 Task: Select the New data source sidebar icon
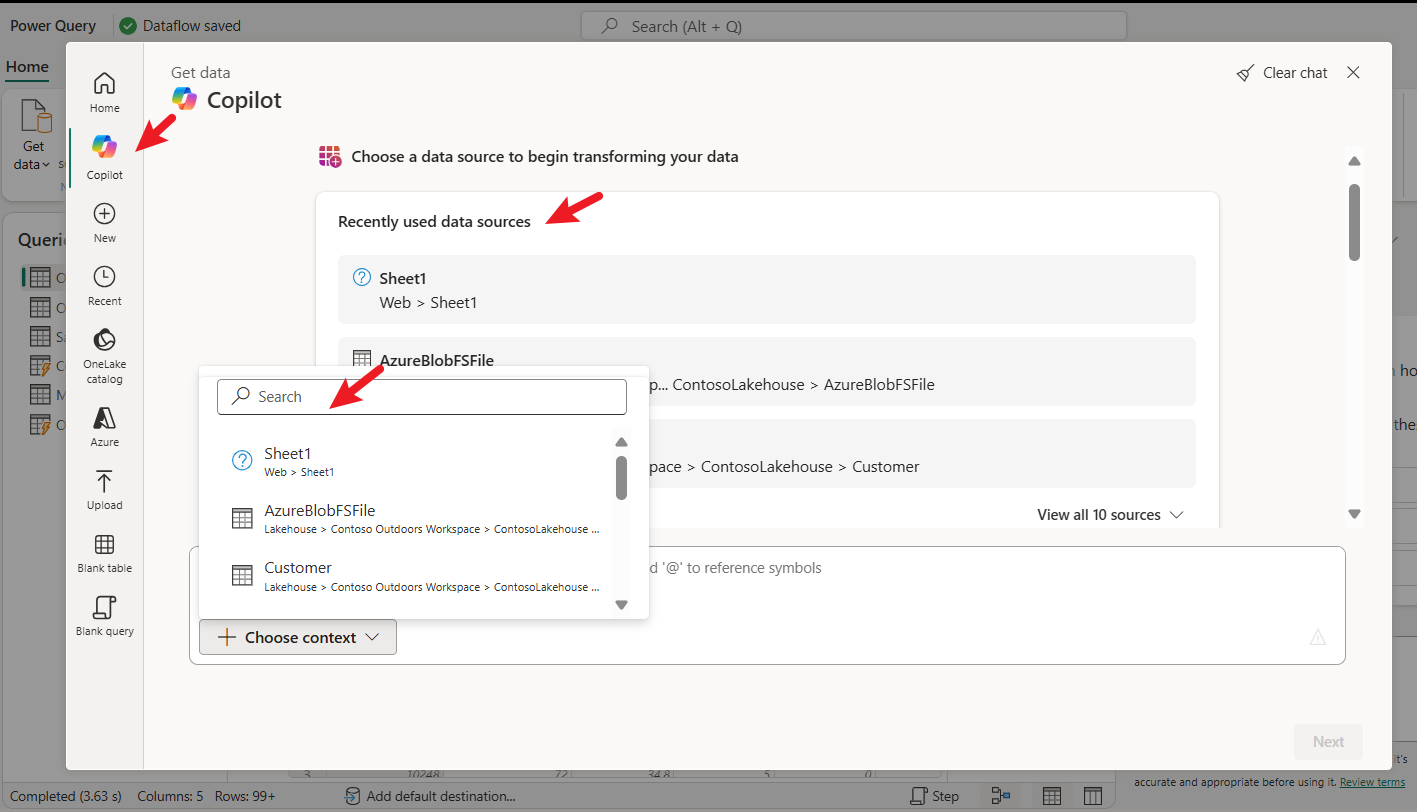click(104, 220)
